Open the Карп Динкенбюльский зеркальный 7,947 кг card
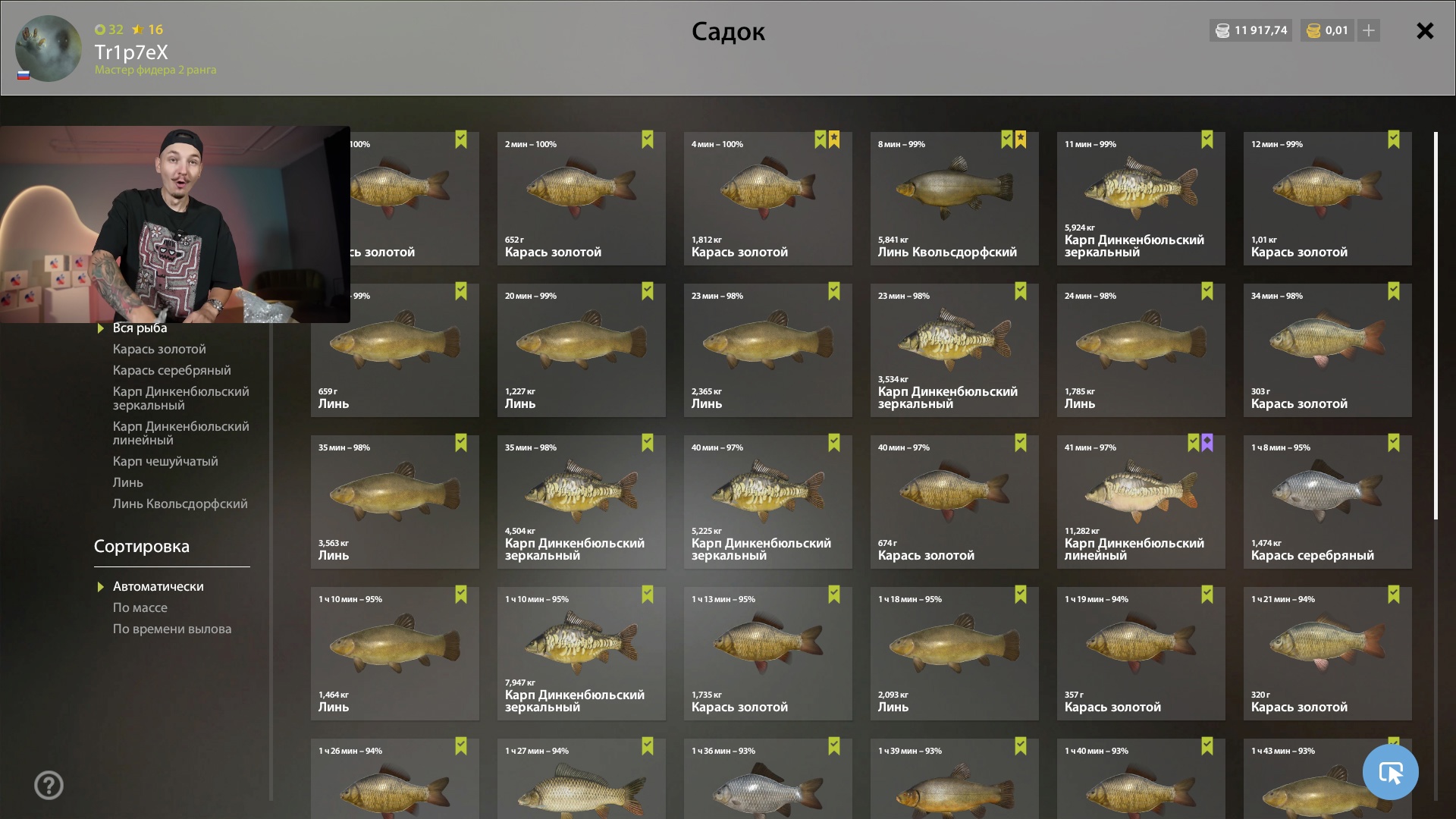Screen dimensions: 1456x819 [582, 654]
